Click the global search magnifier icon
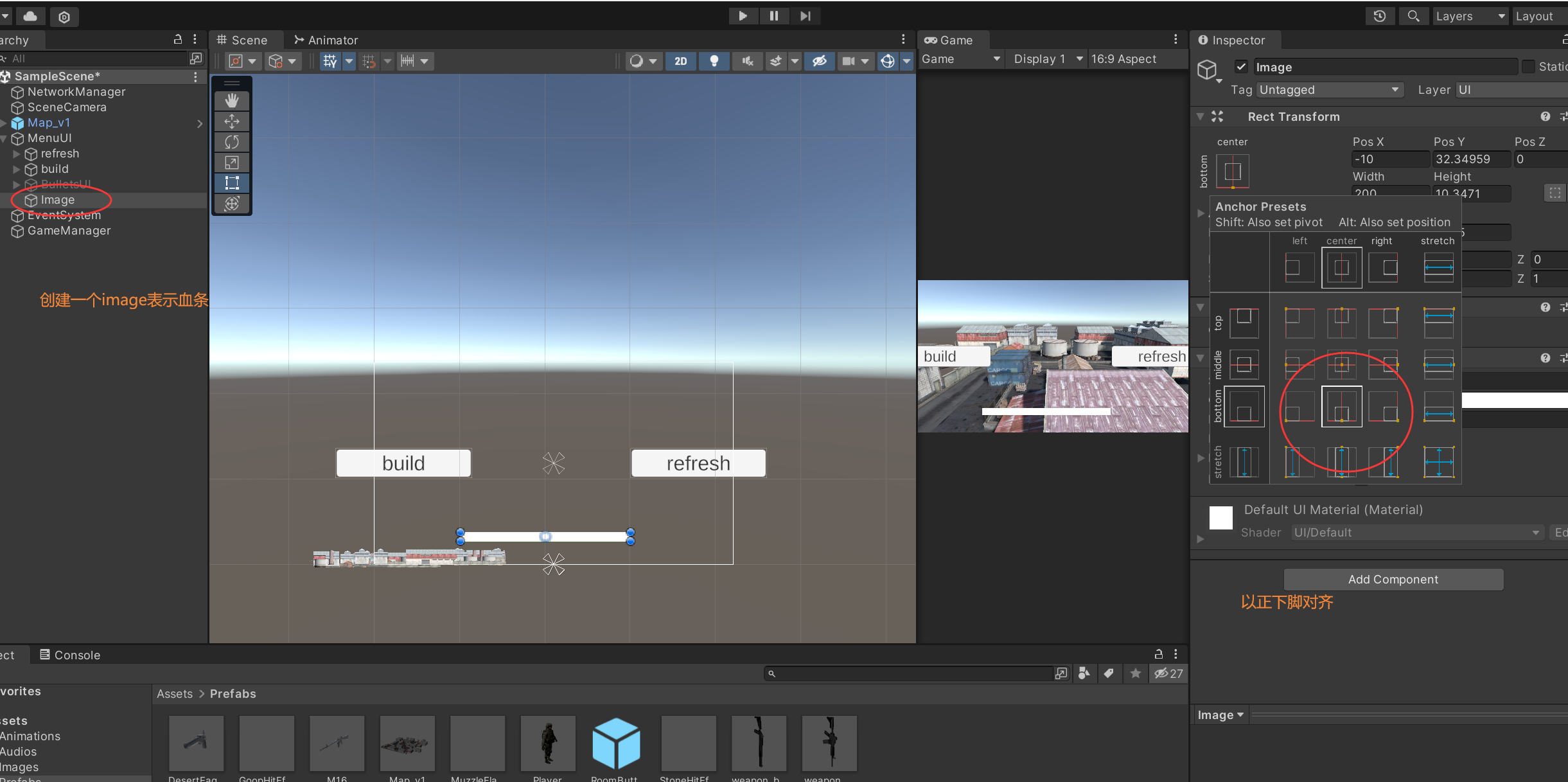This screenshot has width=1568, height=782. coord(1413,16)
